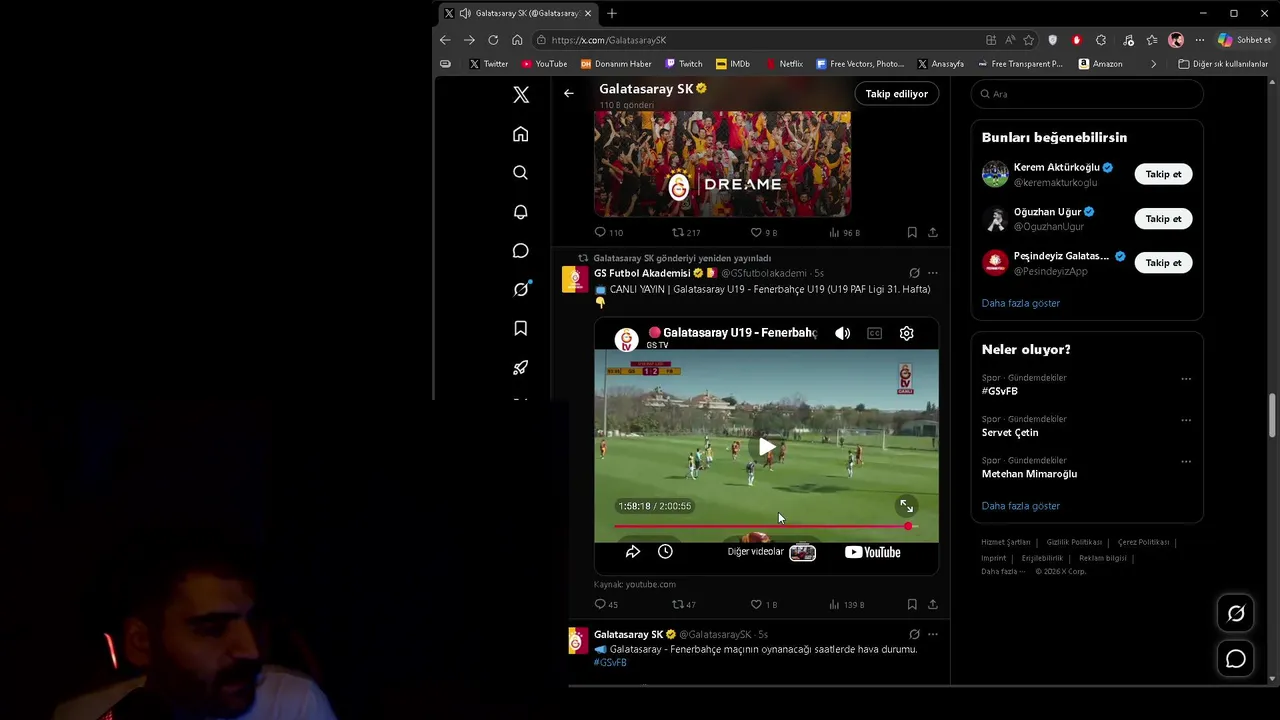Click YouTube share arrow in embedded player
Screen dimensions: 1280x720
[632, 552]
